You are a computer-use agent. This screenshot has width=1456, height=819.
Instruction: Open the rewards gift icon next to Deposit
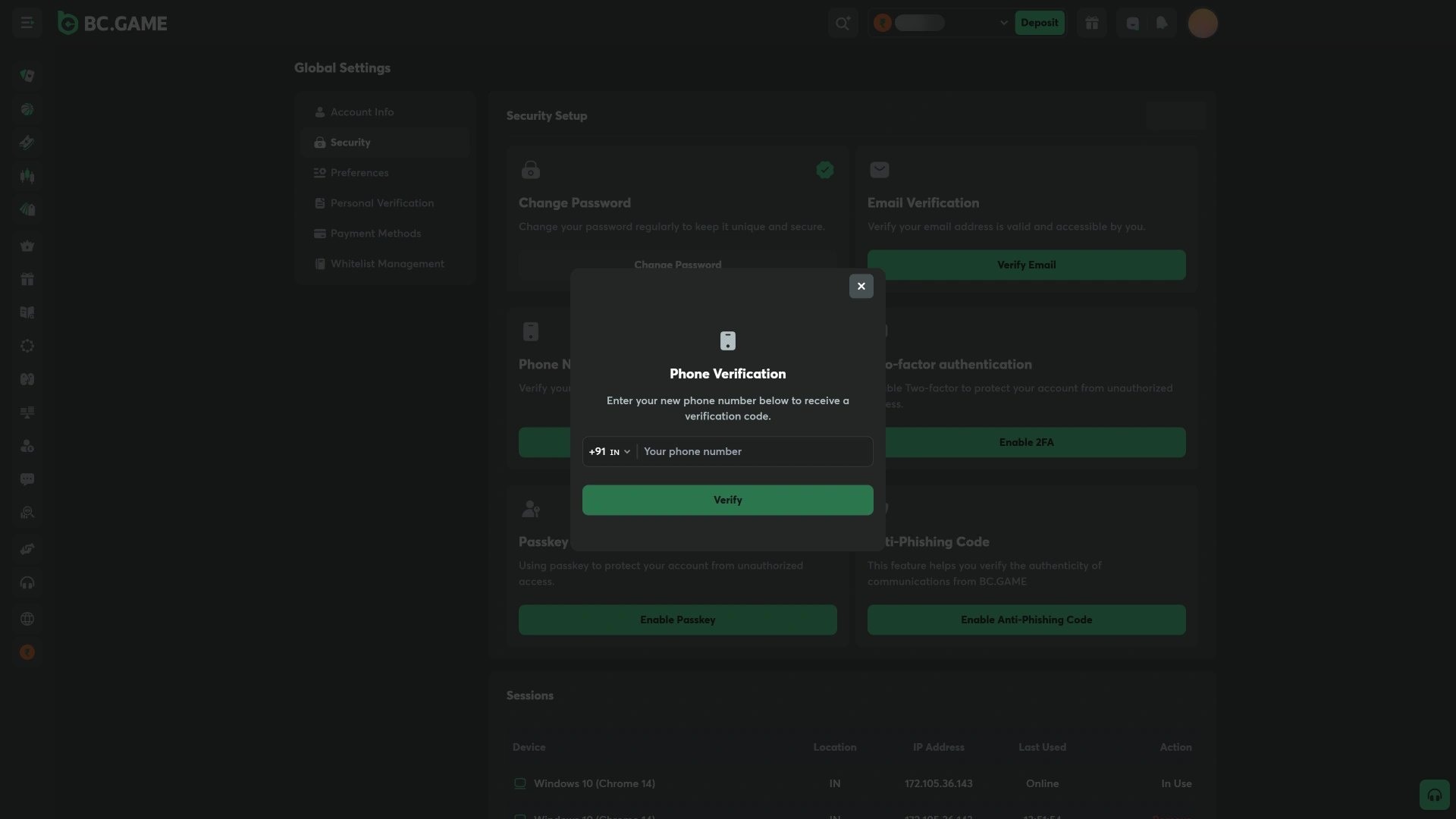point(1092,23)
